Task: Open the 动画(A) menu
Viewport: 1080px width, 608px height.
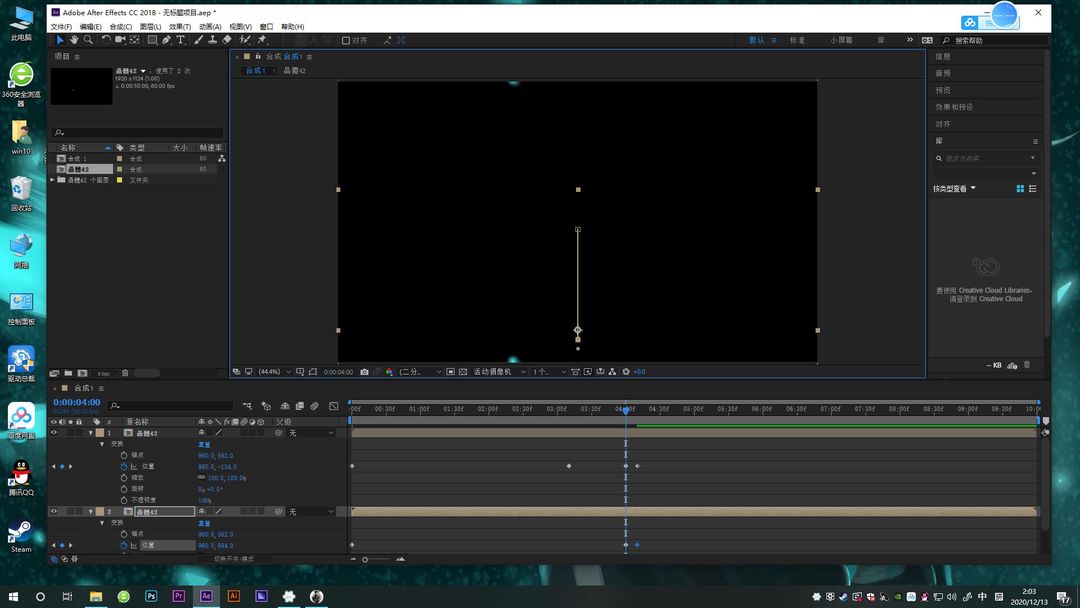Action: pyautogui.click(x=210, y=27)
